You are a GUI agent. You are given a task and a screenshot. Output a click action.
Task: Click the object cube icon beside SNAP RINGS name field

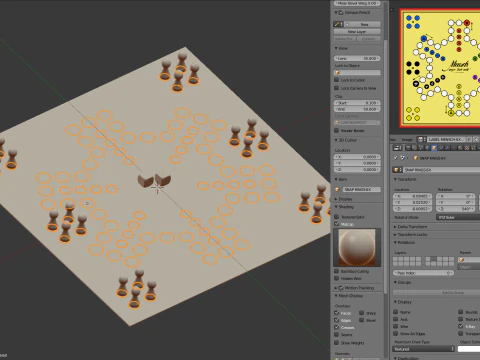tap(398, 170)
